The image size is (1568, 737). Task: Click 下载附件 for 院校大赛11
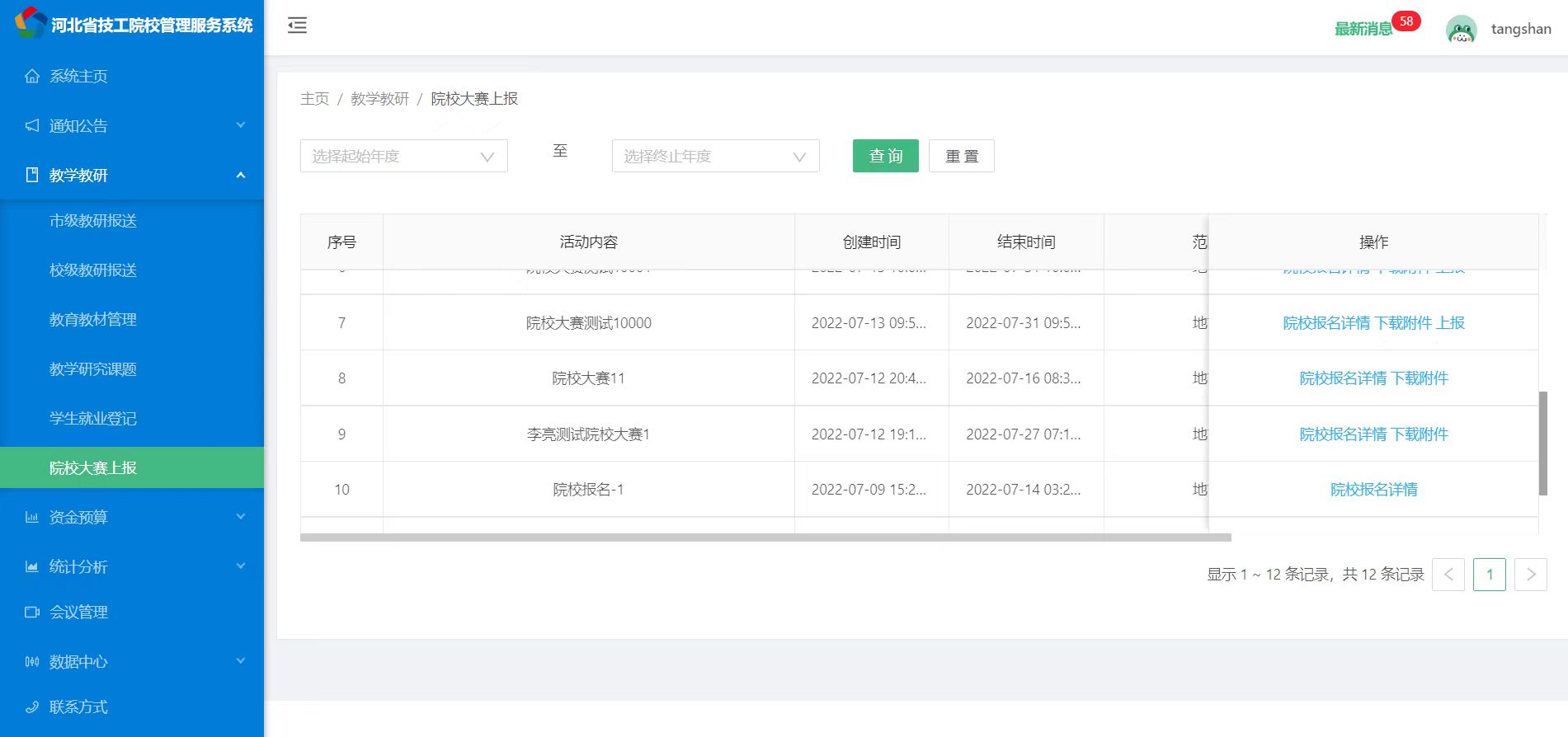pyautogui.click(x=1420, y=378)
